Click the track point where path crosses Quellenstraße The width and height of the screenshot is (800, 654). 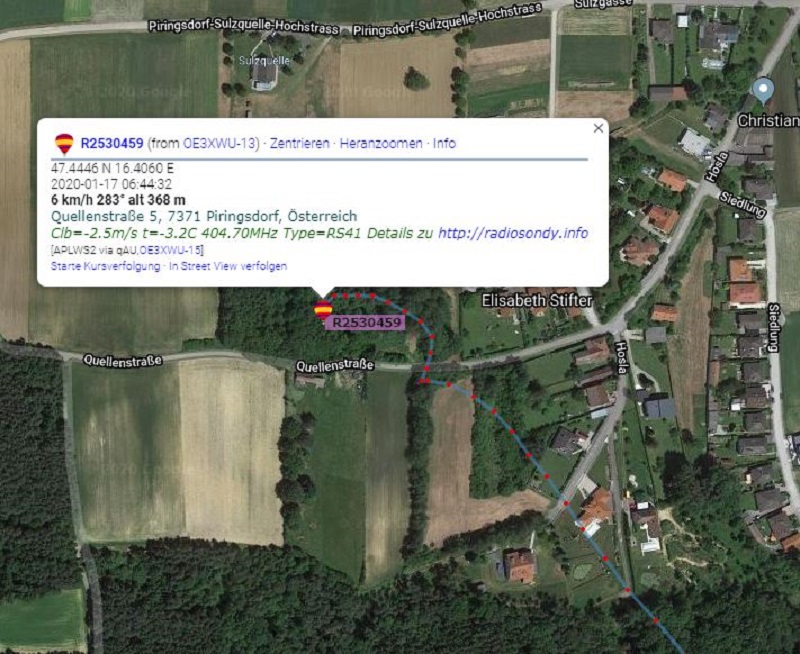pyautogui.click(x=427, y=368)
